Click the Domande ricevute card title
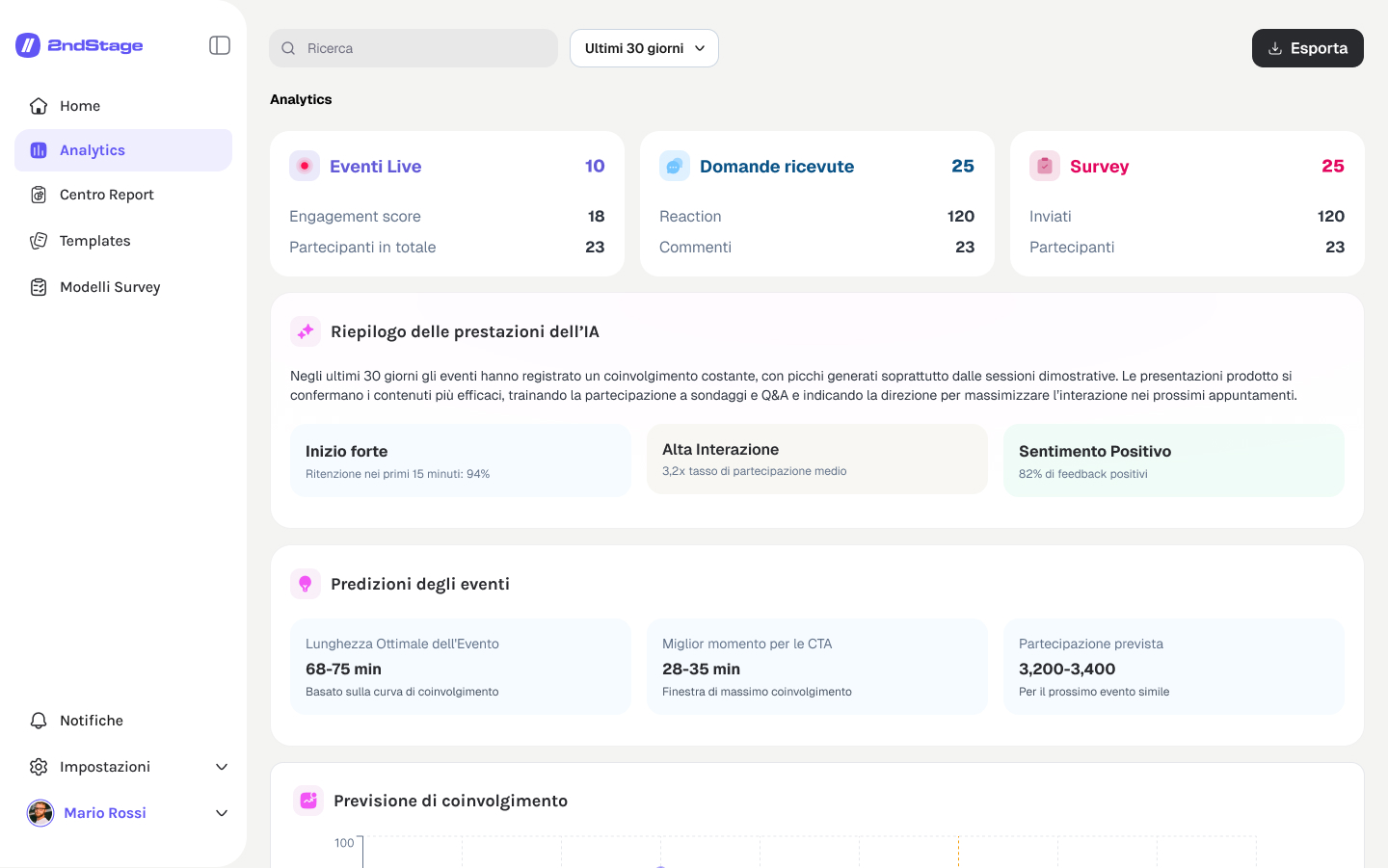Viewport: 1388px width, 868px height. click(x=777, y=167)
